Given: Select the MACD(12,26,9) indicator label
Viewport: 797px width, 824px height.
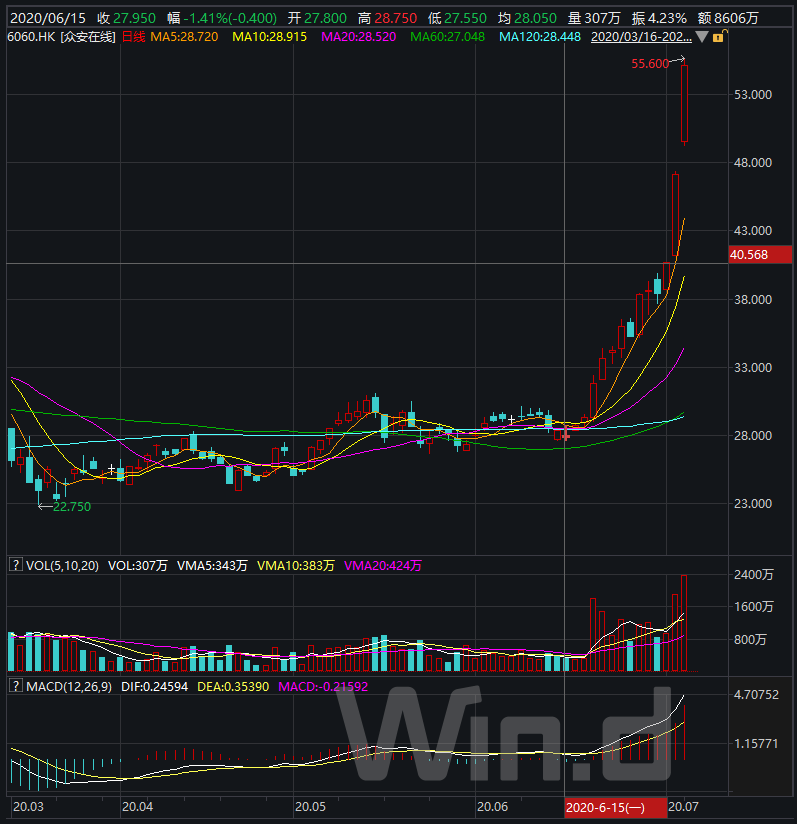Looking at the screenshot, I should coord(69,686).
